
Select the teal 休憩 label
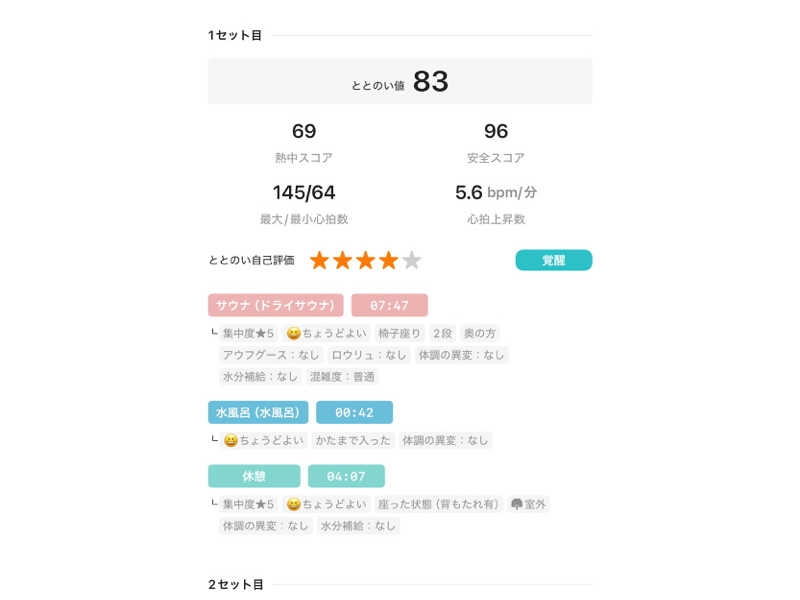point(254,476)
